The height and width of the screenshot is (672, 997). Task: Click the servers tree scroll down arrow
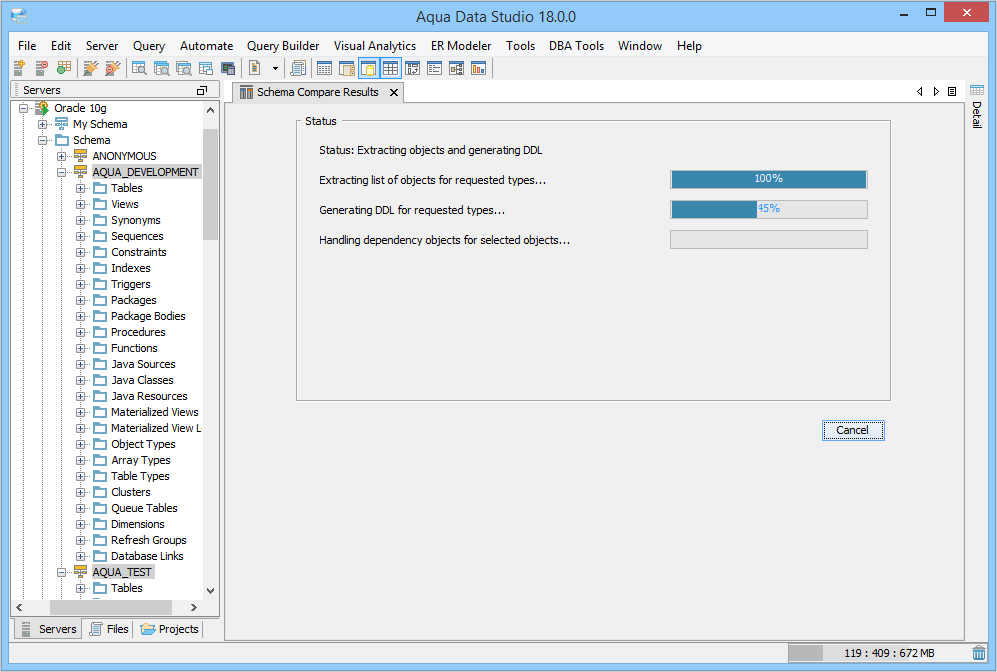[210, 590]
